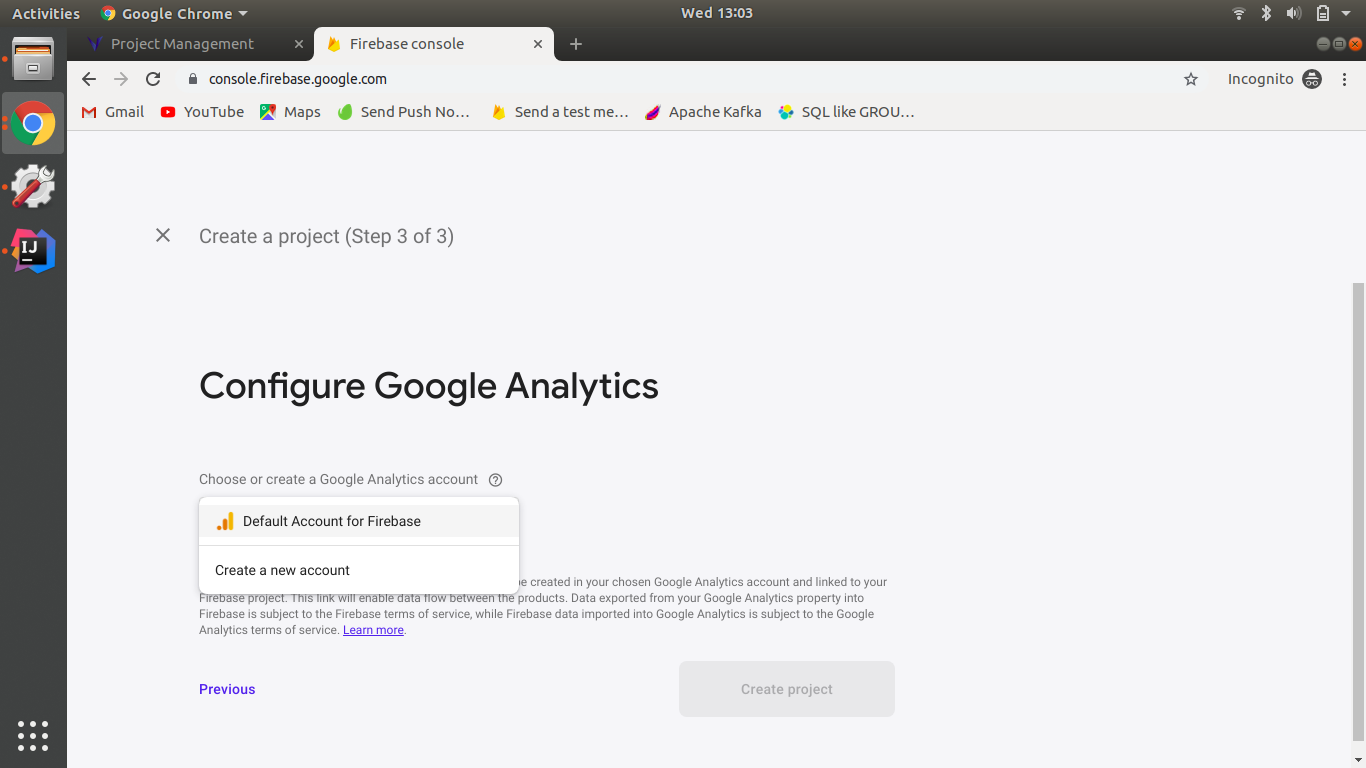
Task: Bookmark this page with the star
Action: [x=1191, y=79]
